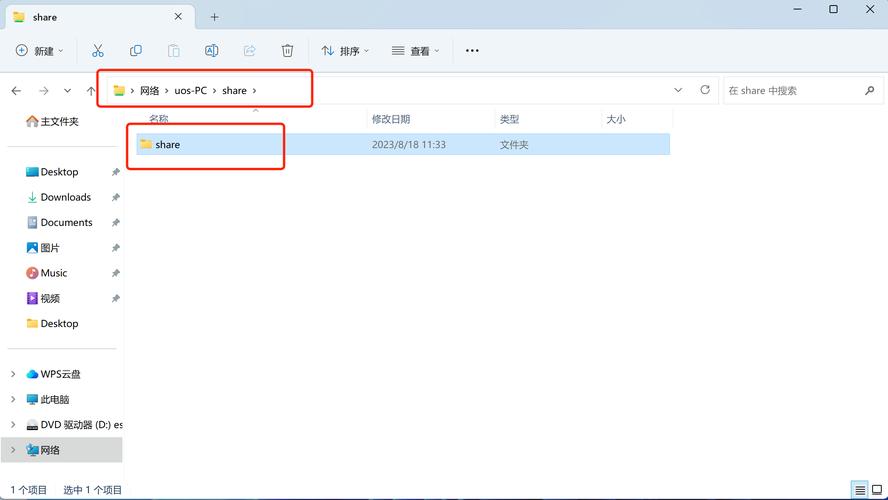
Task: Click the Rename icon in toolbar
Action: tap(211, 51)
